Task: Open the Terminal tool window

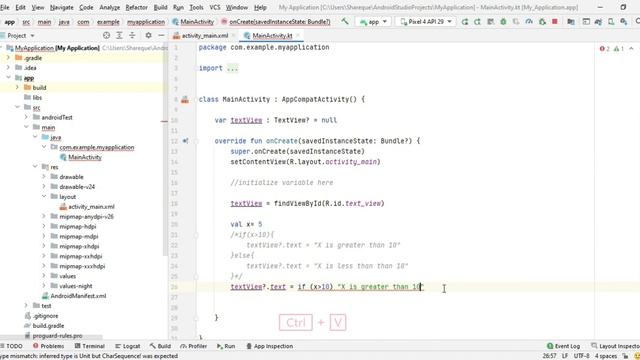Action: coord(90,346)
